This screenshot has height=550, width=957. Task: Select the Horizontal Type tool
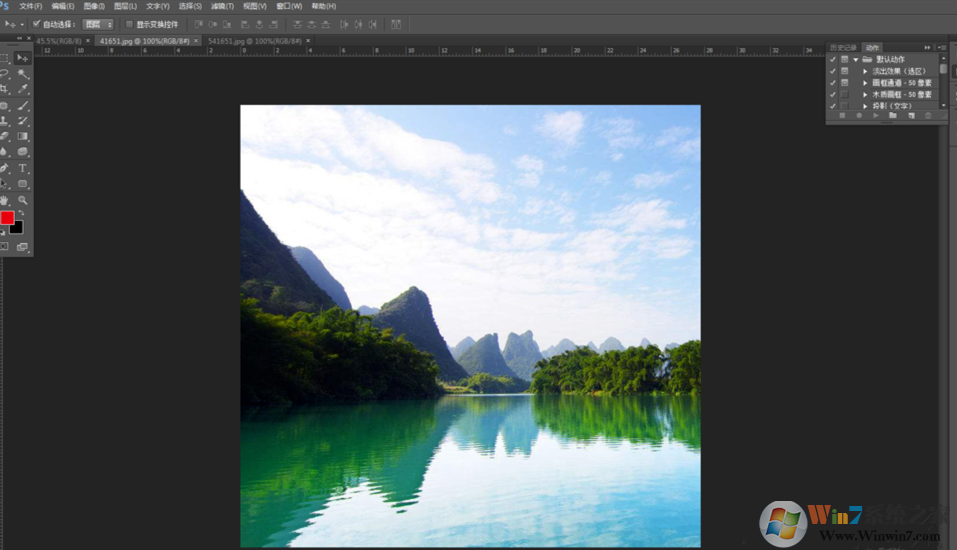click(x=23, y=168)
